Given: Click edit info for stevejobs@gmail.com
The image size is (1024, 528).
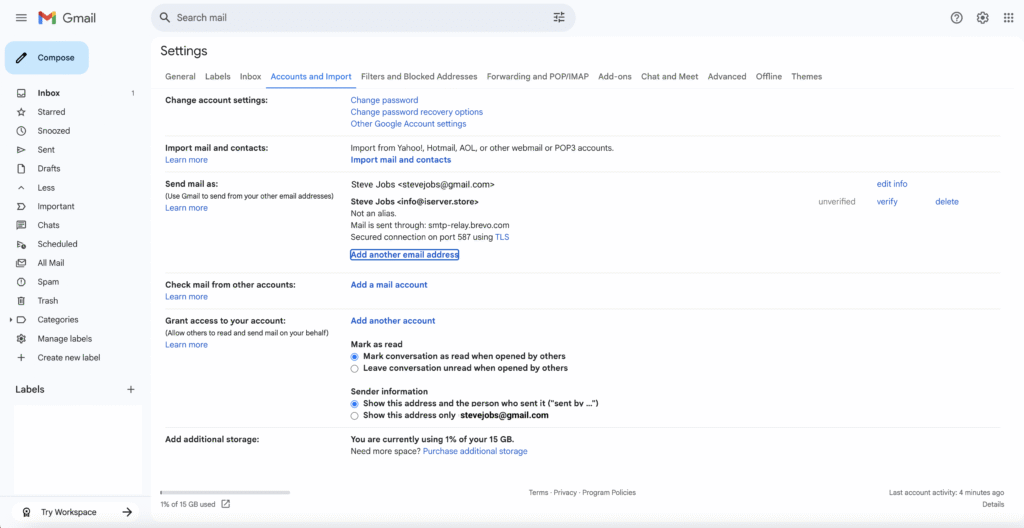Looking at the screenshot, I should [891, 184].
